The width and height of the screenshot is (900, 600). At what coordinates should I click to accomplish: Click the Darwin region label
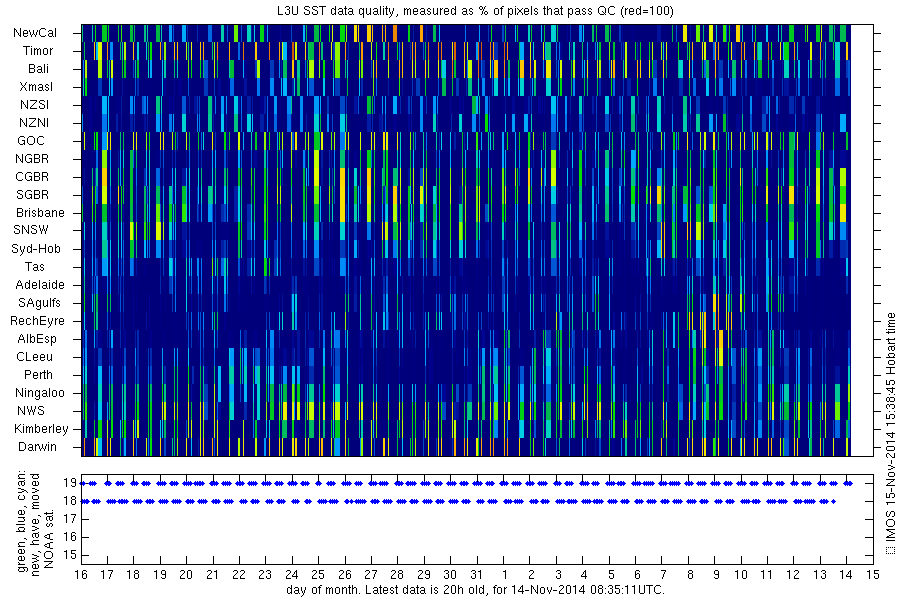coord(37,447)
